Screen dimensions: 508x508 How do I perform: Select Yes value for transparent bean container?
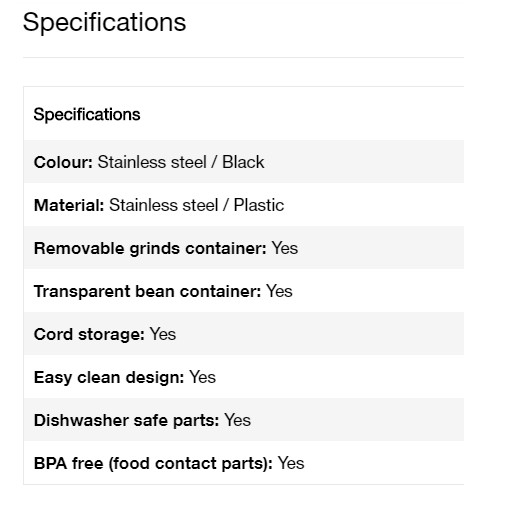pos(279,291)
